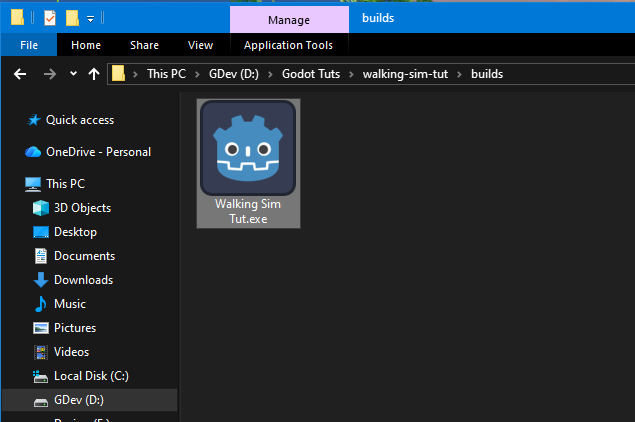Image resolution: width=635 pixels, height=422 pixels.
Task: Click the Properties icon in the title bar
Action: pyautogui.click(x=49, y=17)
